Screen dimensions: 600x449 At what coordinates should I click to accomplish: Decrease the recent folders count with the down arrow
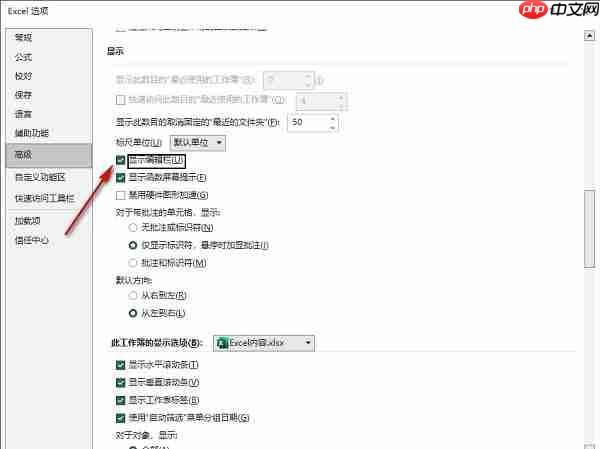coord(333,127)
